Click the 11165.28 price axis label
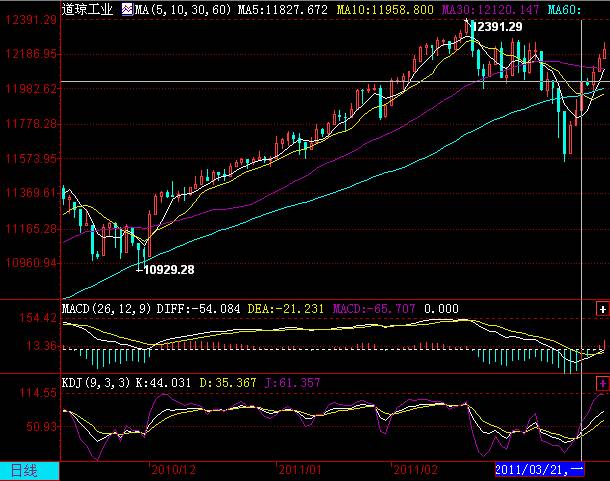 tap(31, 228)
